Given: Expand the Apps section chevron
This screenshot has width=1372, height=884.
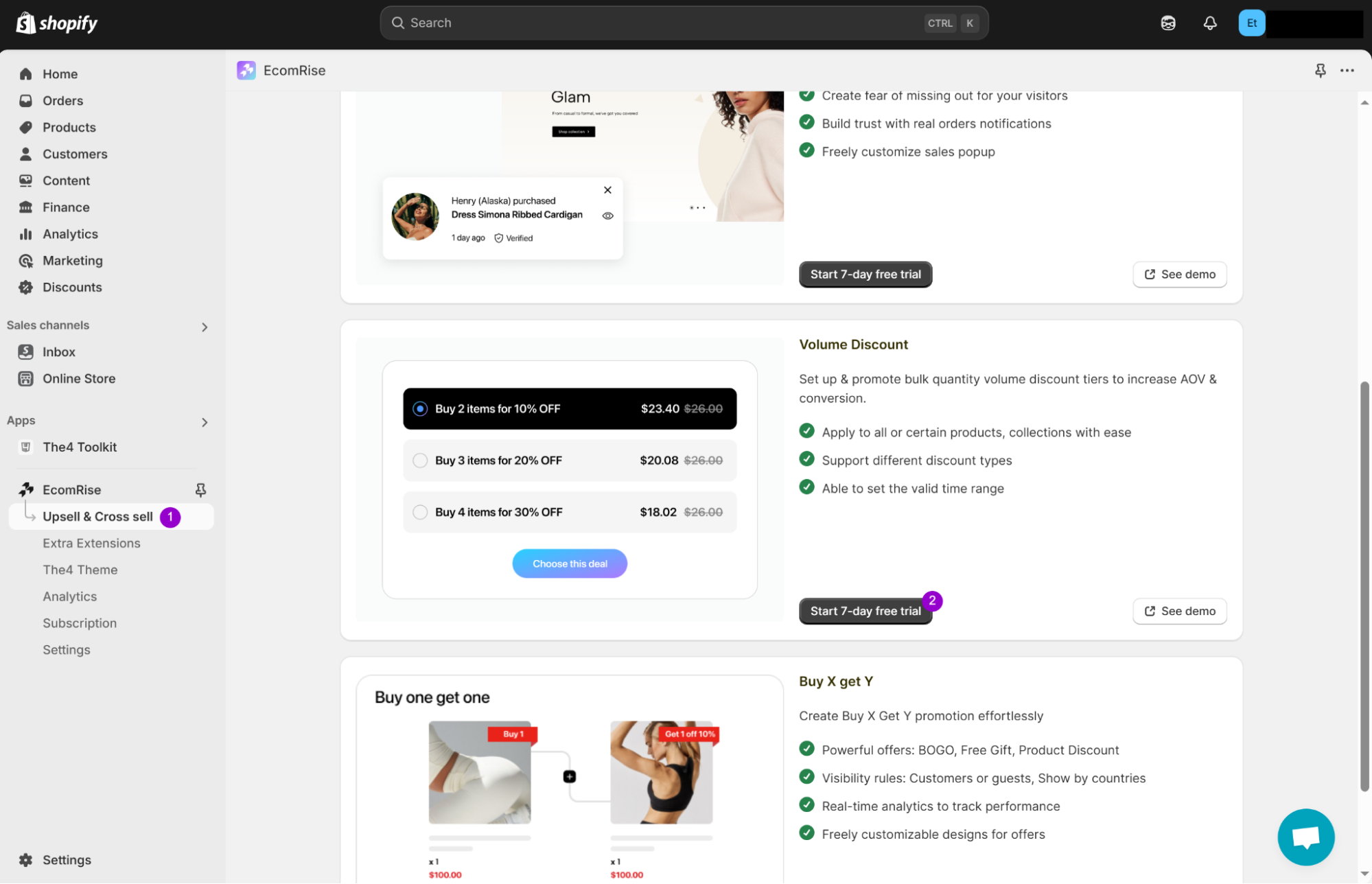Looking at the screenshot, I should (x=205, y=423).
